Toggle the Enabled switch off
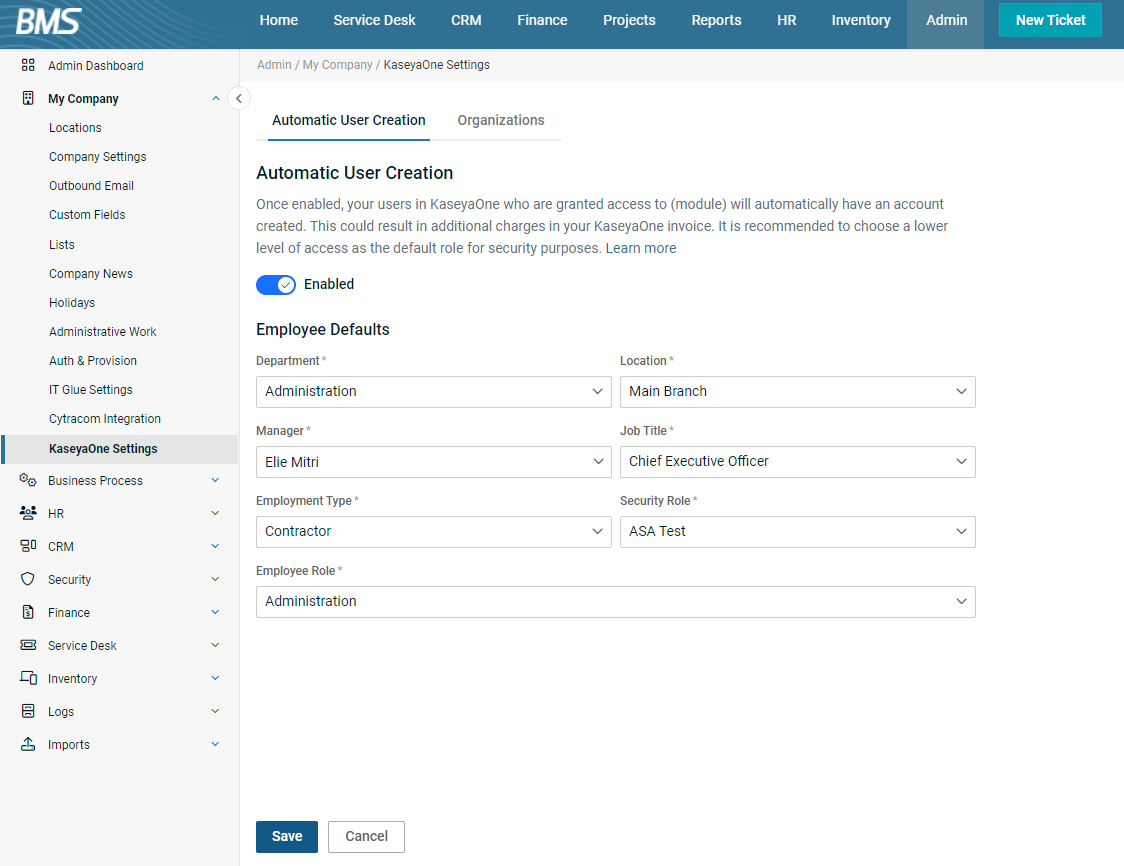Screen dimensions: 1124x866 click(x=276, y=285)
